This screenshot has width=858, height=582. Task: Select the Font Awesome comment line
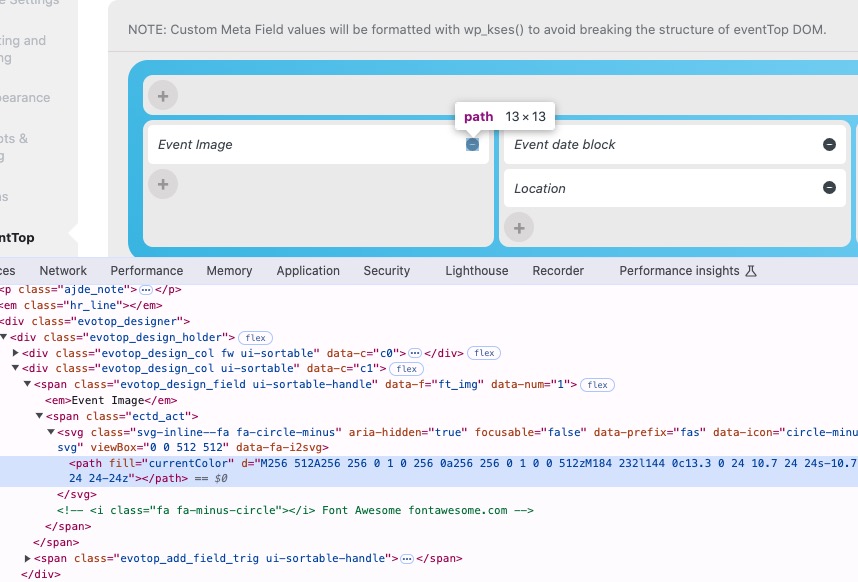click(295, 510)
